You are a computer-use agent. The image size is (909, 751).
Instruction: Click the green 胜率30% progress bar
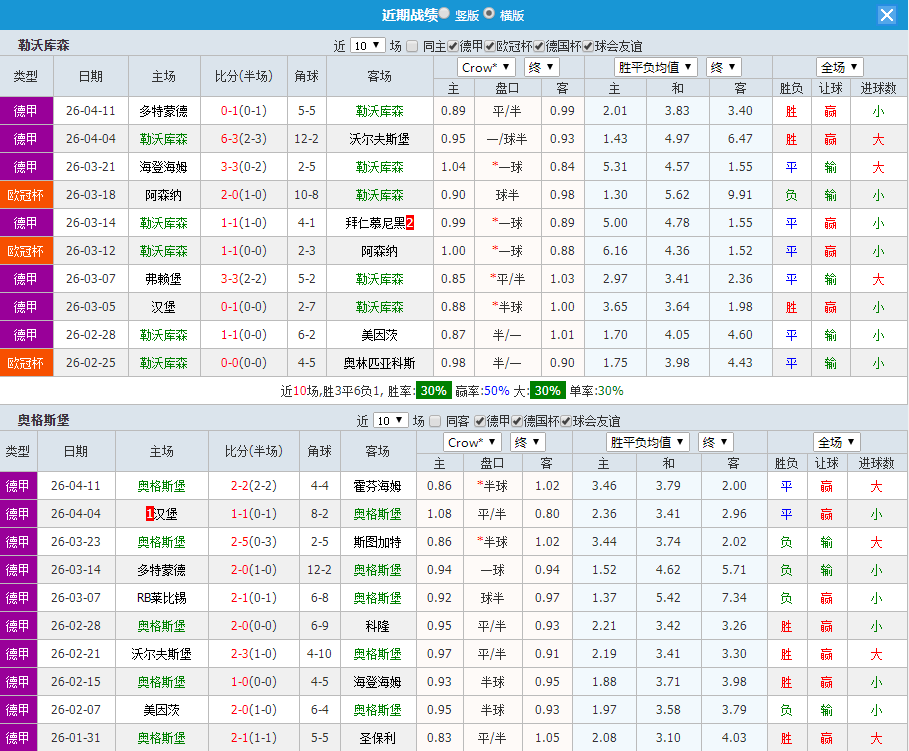pyautogui.click(x=433, y=394)
